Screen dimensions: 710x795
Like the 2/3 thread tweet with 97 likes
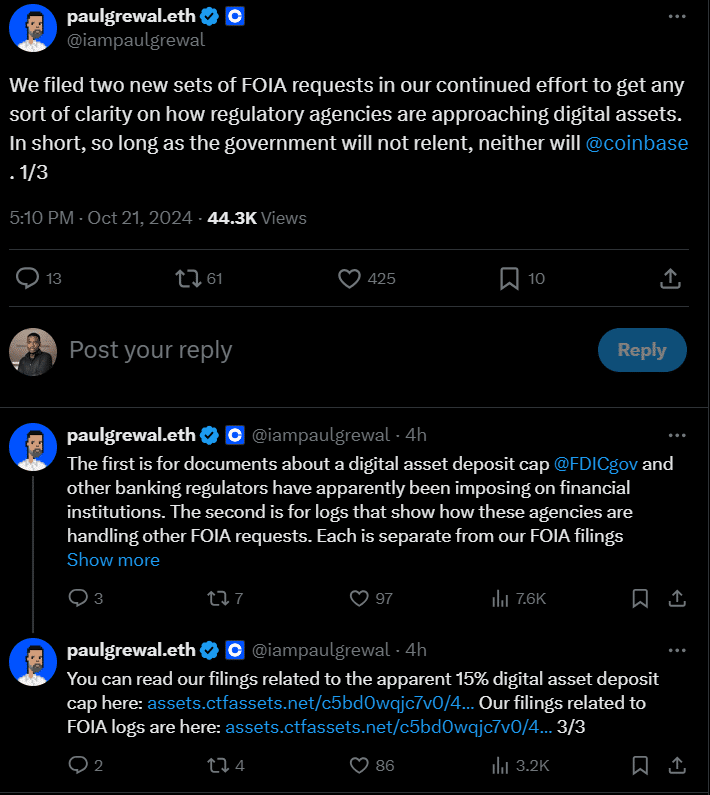point(360,599)
